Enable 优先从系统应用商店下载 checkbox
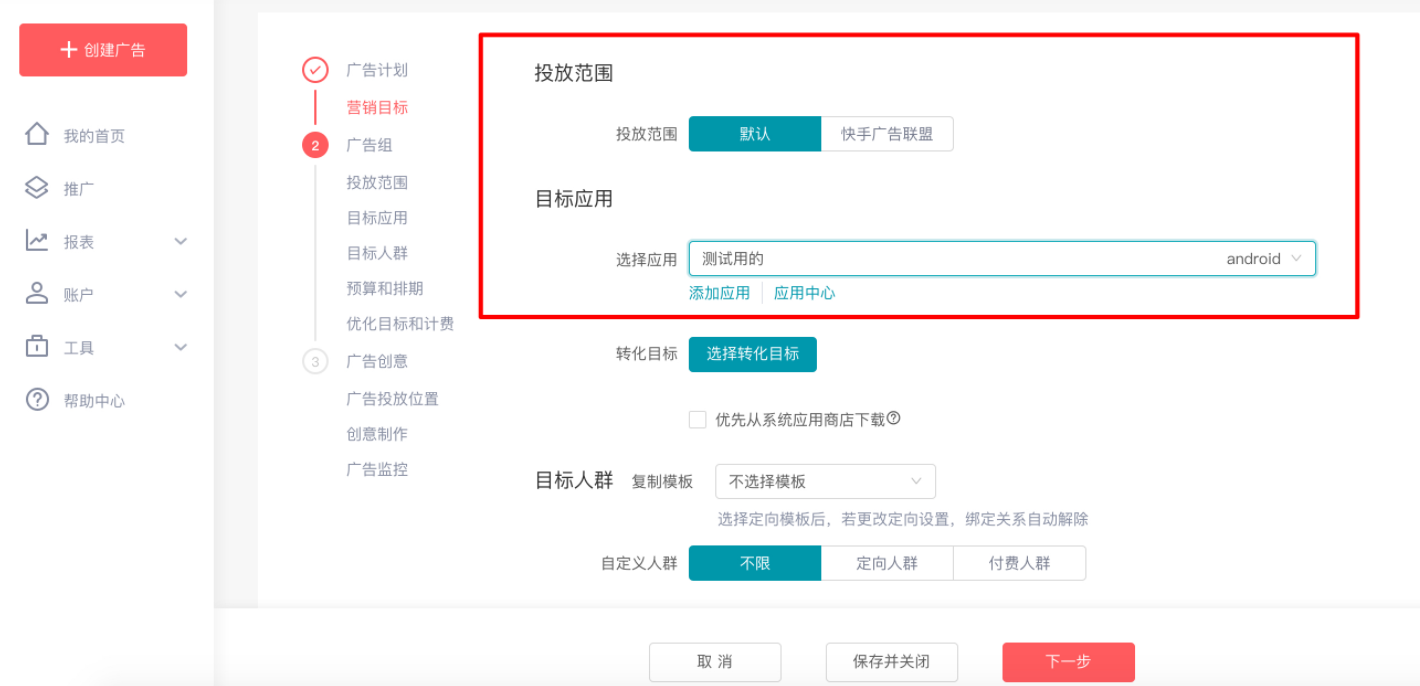 point(697,419)
